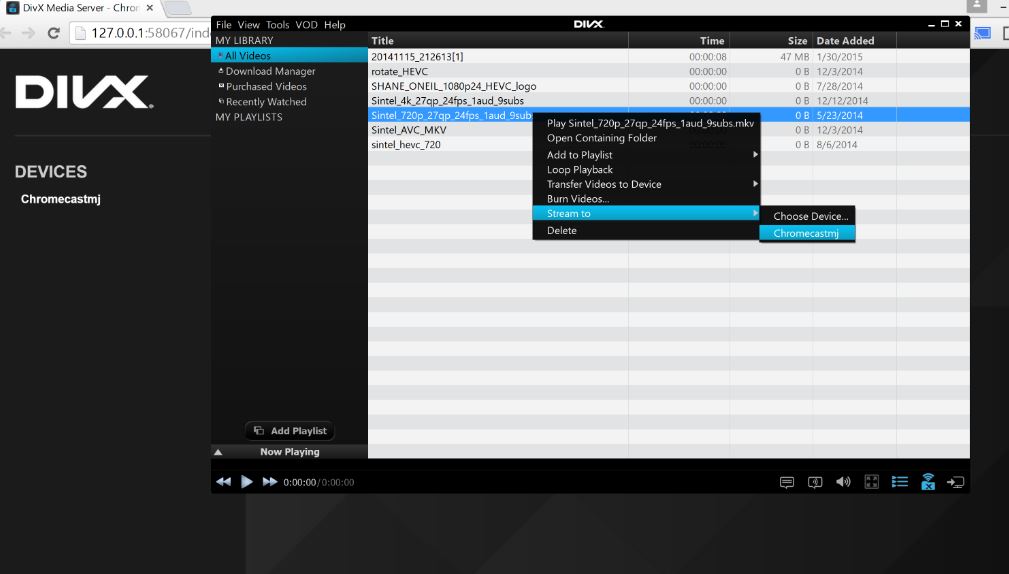Choose Open Containing Folder
The image size is (1009, 574).
tap(647, 138)
